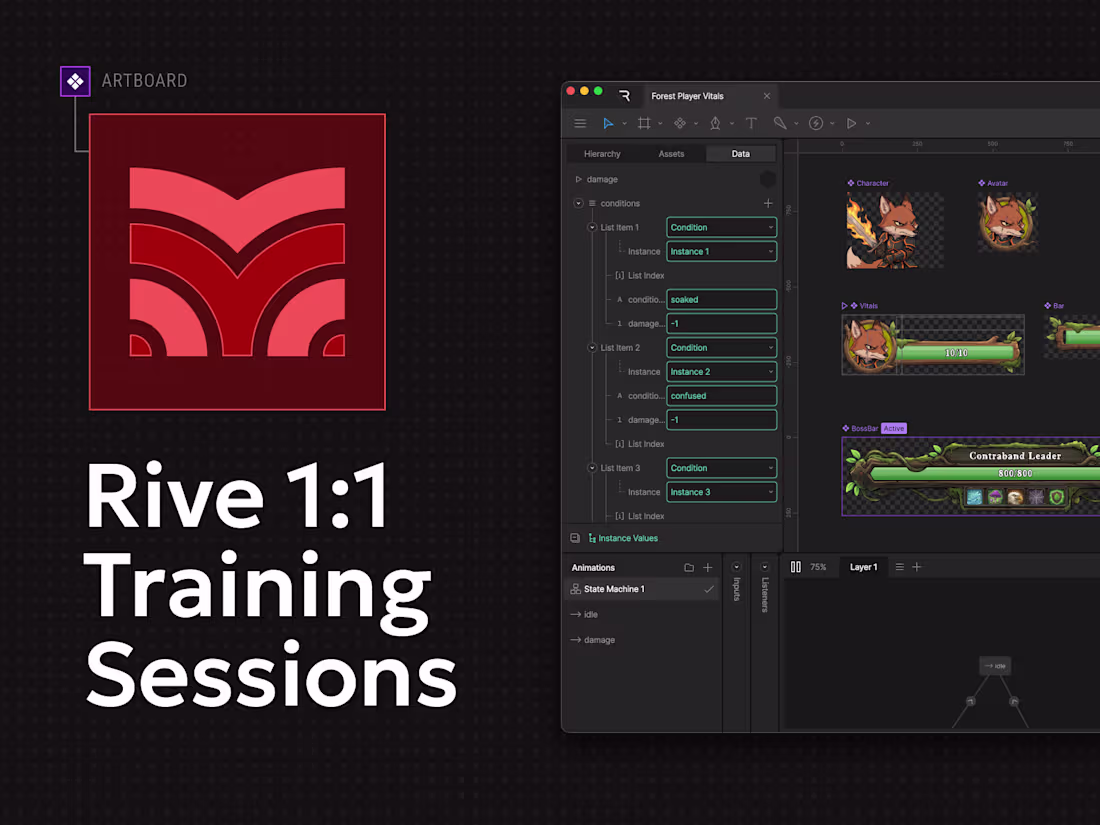Switch to the Assets tab
The image size is (1100, 825).
click(671, 153)
